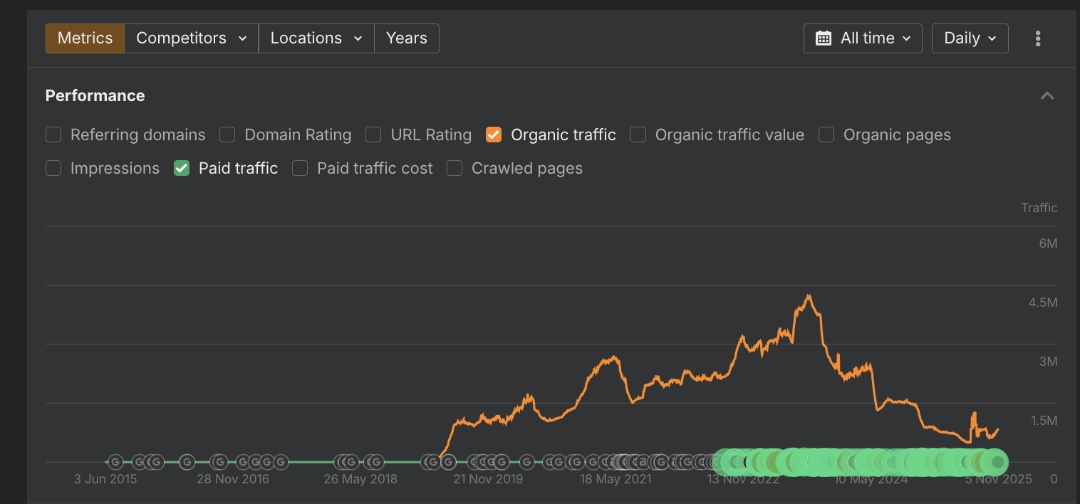Enable the URL Rating checkbox
1080x504 pixels.
373,135
